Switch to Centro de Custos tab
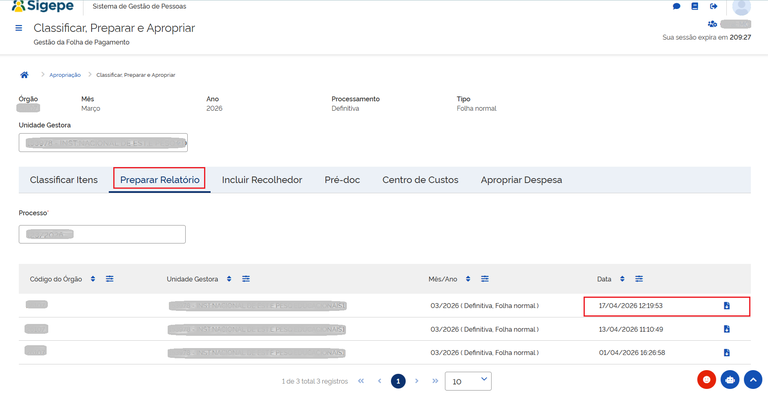Viewport: 768px width, 393px height. click(x=420, y=180)
